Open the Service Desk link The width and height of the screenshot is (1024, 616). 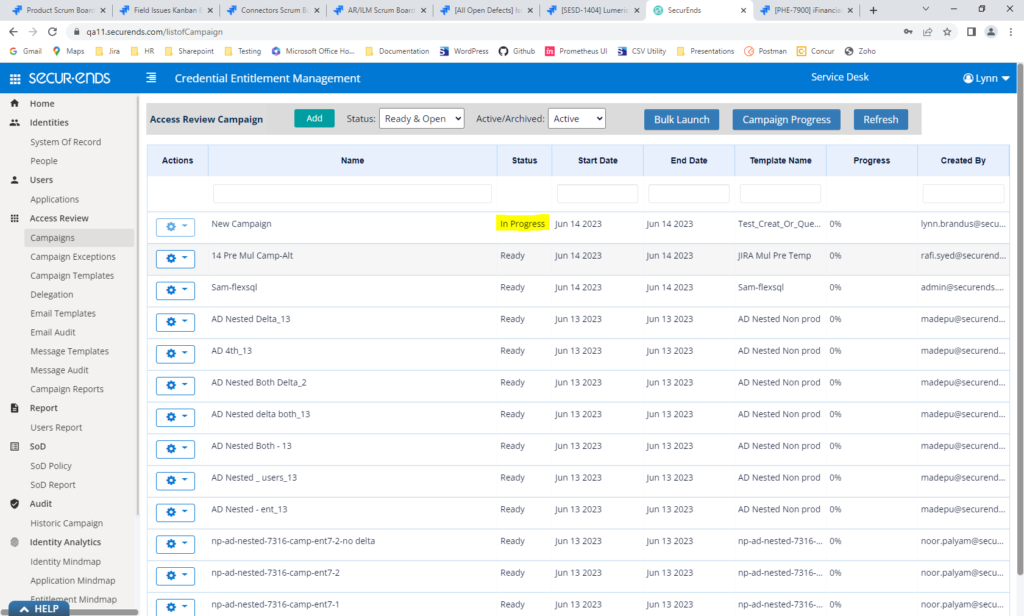pos(839,77)
